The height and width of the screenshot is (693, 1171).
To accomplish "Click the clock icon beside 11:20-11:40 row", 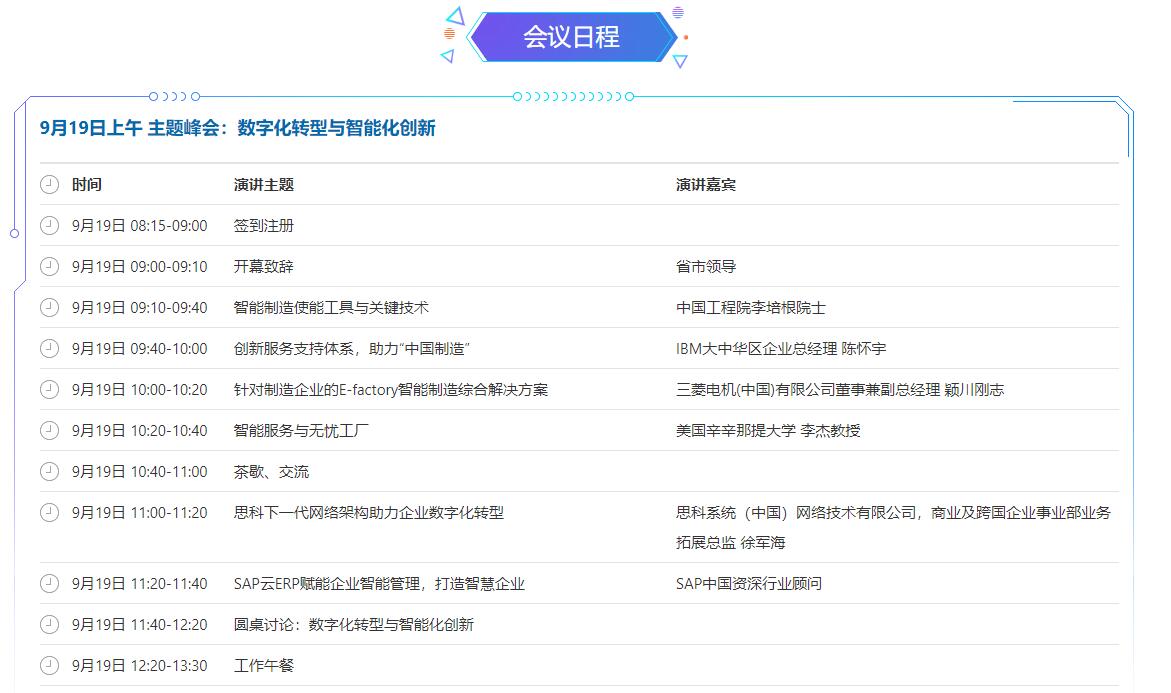I will pos(49,583).
